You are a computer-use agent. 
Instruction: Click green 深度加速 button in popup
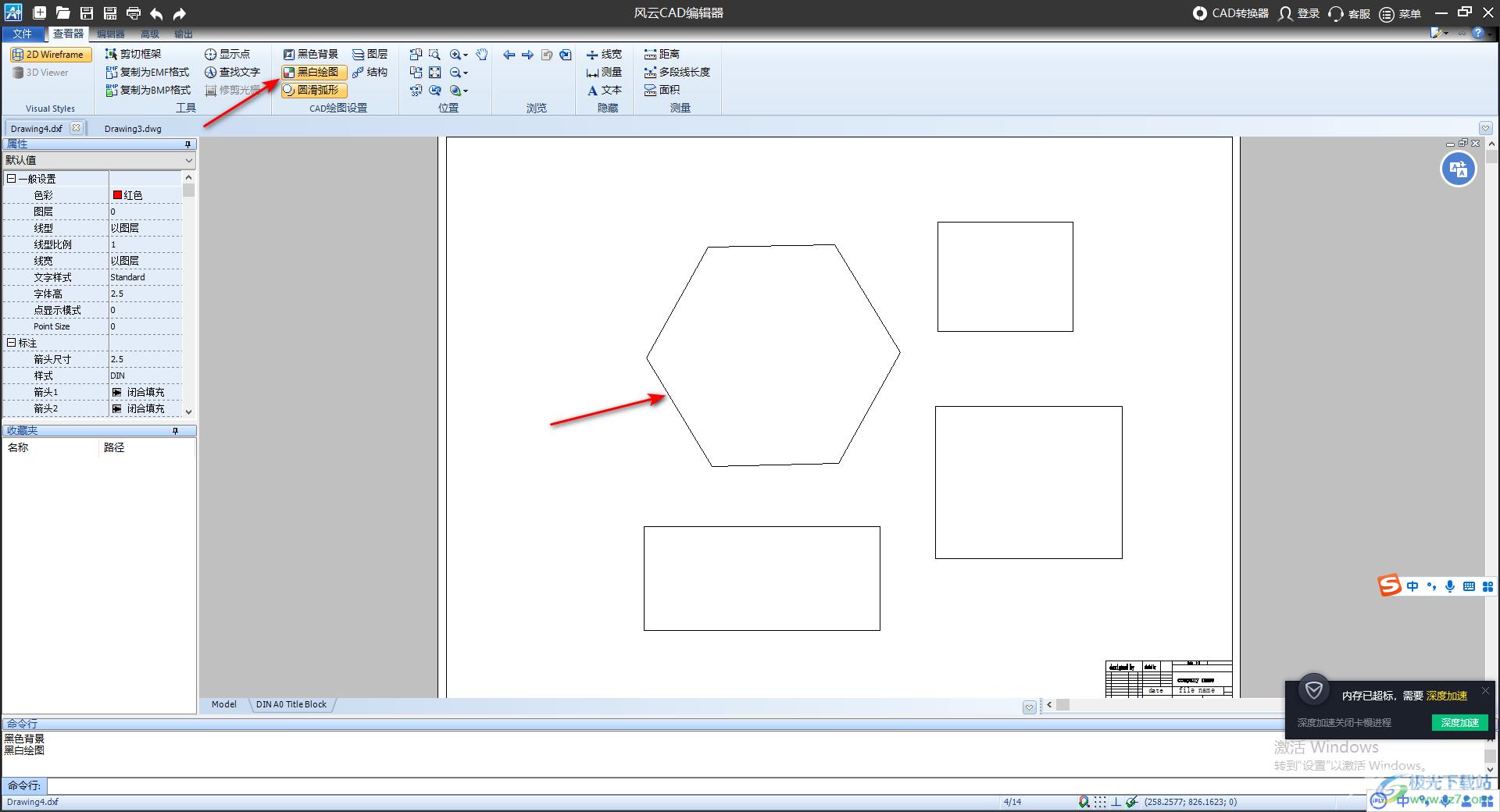1459,722
